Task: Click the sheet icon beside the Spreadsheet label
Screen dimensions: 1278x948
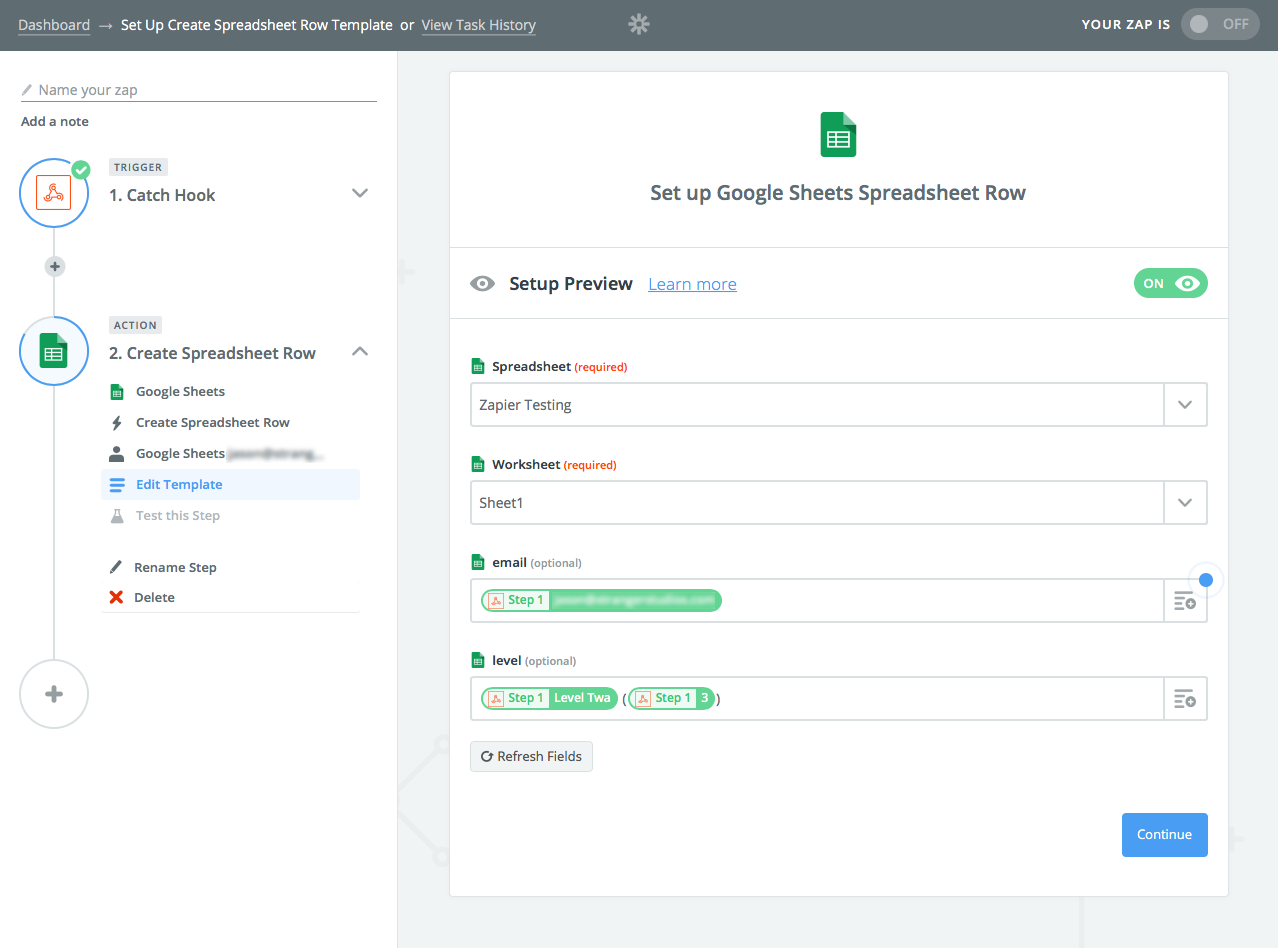Action: 478,367
